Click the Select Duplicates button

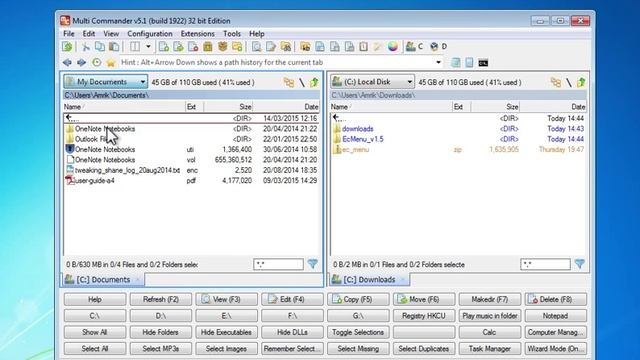coord(424,349)
